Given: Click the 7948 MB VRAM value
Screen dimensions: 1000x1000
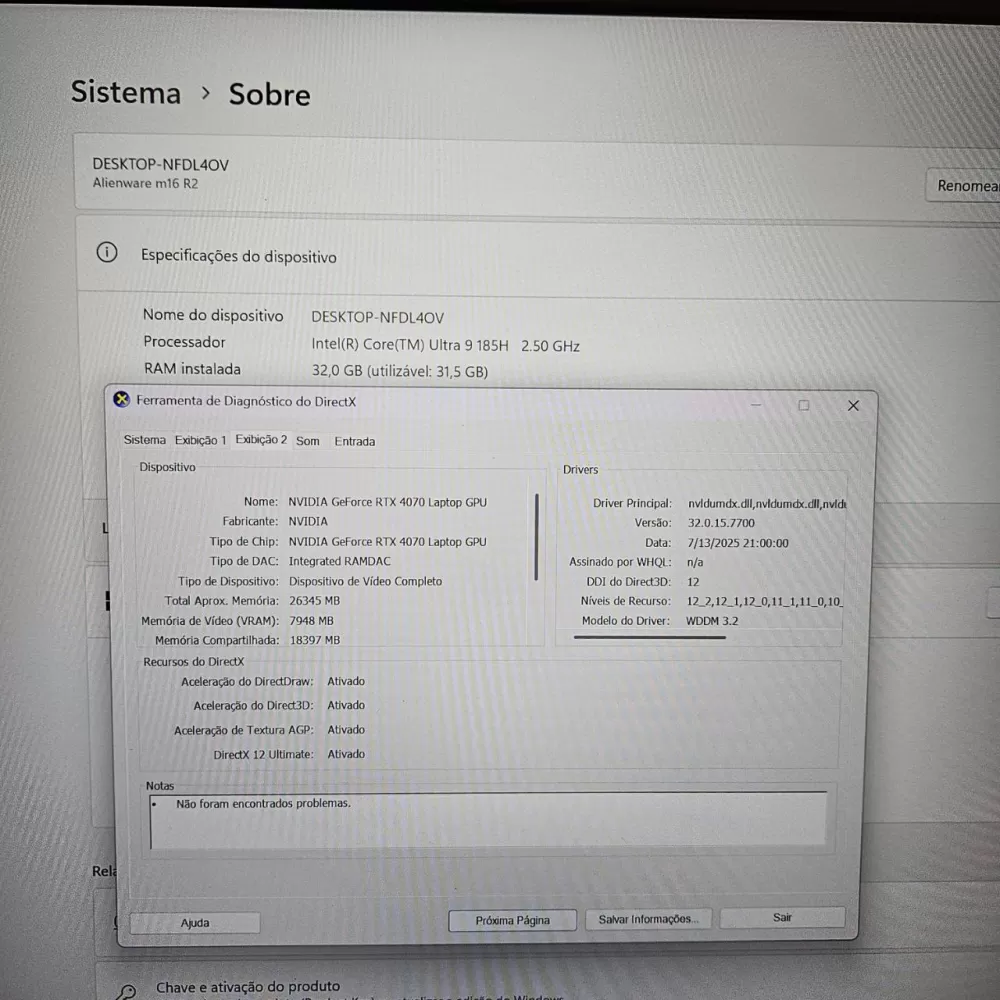Looking at the screenshot, I should (311, 621).
